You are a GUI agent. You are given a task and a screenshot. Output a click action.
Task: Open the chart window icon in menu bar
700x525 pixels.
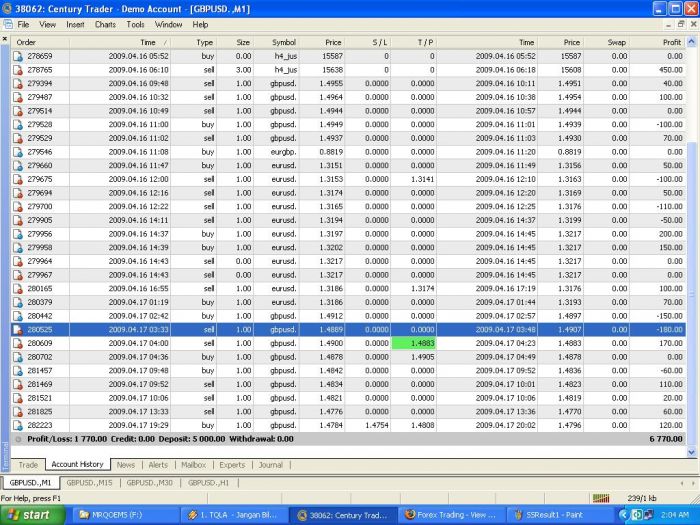coord(7,24)
